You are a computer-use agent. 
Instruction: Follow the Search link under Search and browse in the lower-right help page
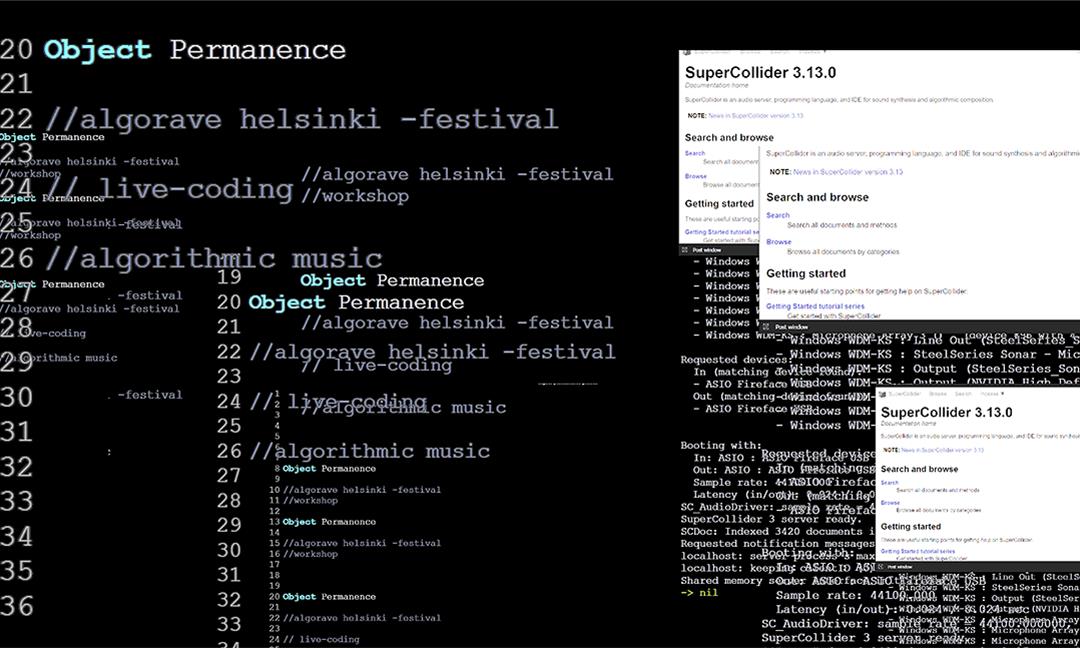tap(889, 483)
